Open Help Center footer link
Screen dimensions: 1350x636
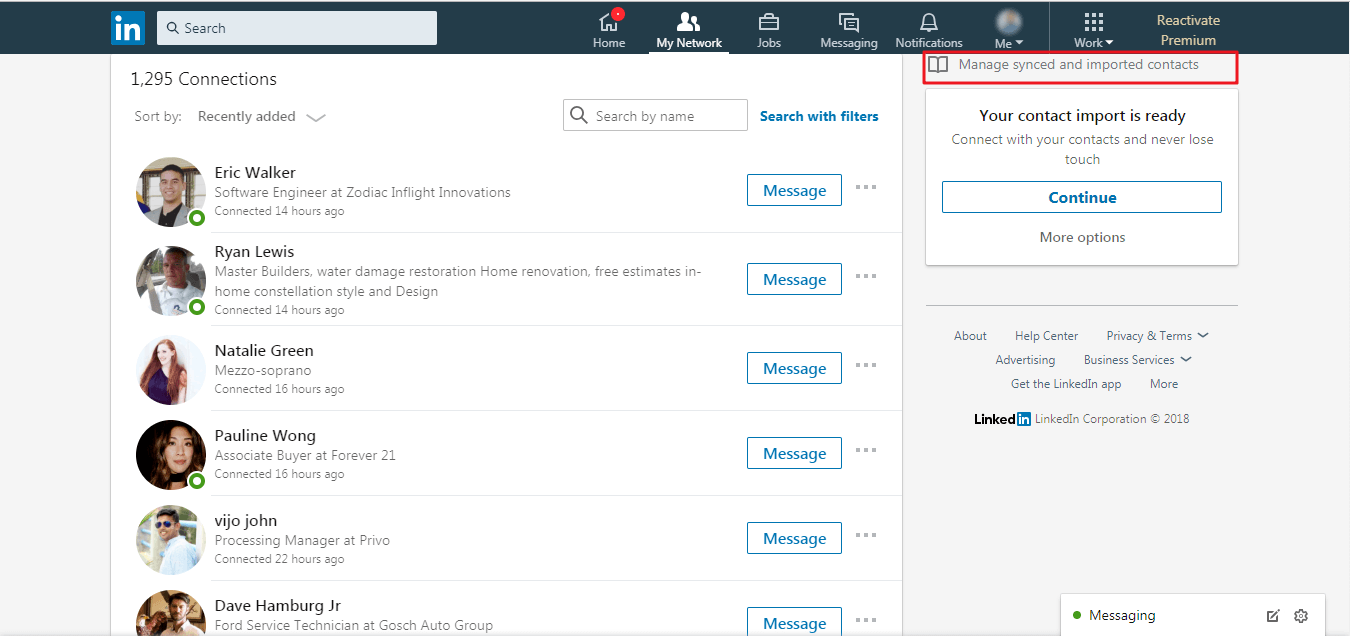click(1046, 336)
